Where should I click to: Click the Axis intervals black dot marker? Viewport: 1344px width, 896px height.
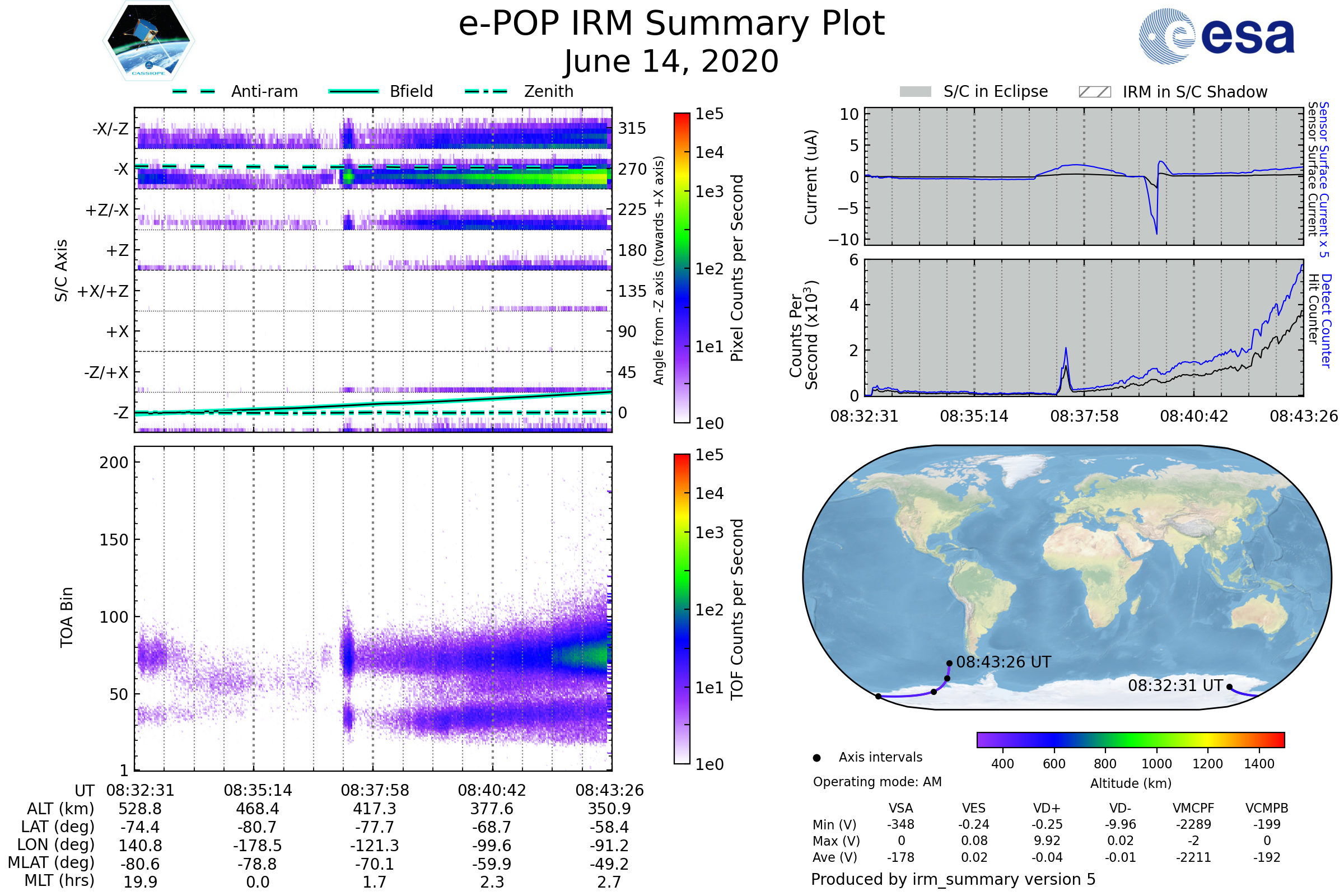(816, 758)
